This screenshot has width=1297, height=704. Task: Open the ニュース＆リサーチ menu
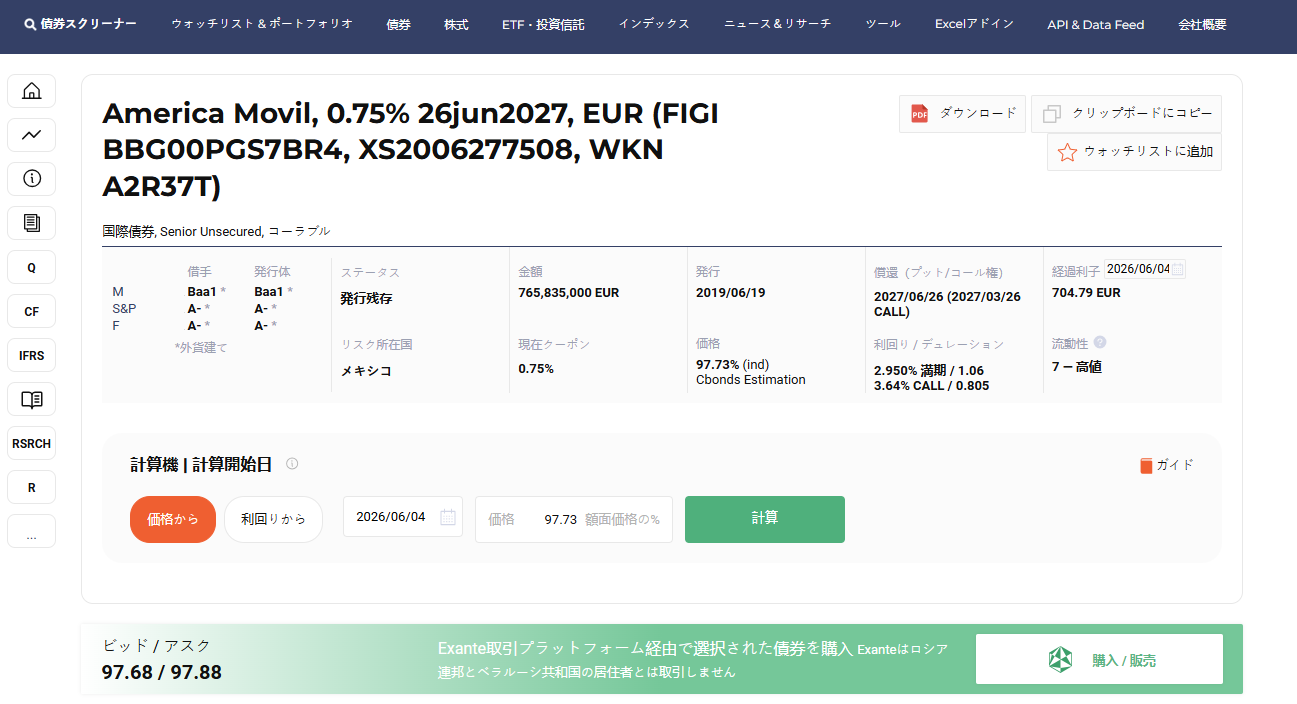[x=777, y=24]
